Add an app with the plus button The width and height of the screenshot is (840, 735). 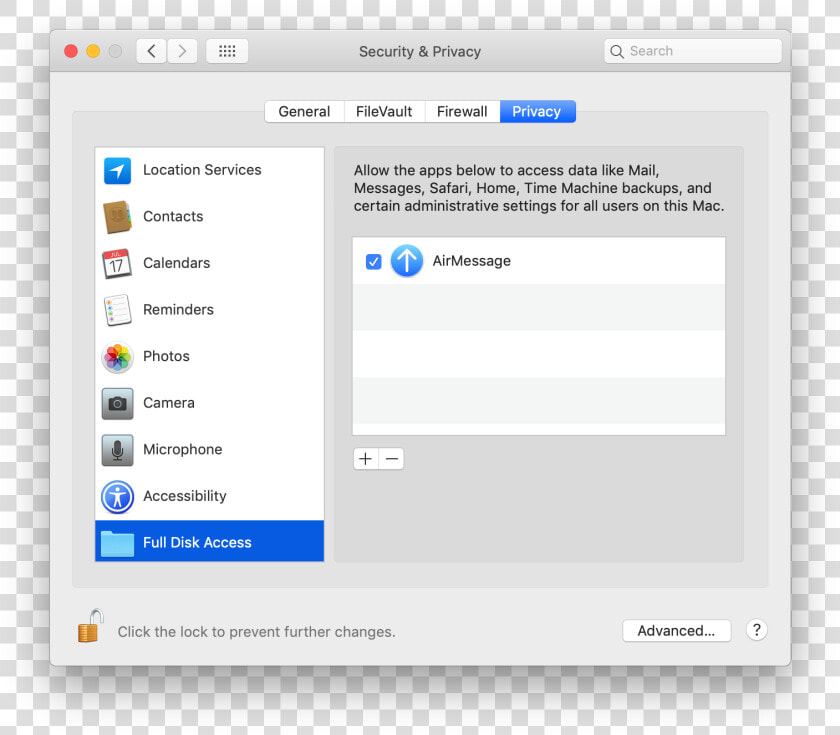[366, 459]
